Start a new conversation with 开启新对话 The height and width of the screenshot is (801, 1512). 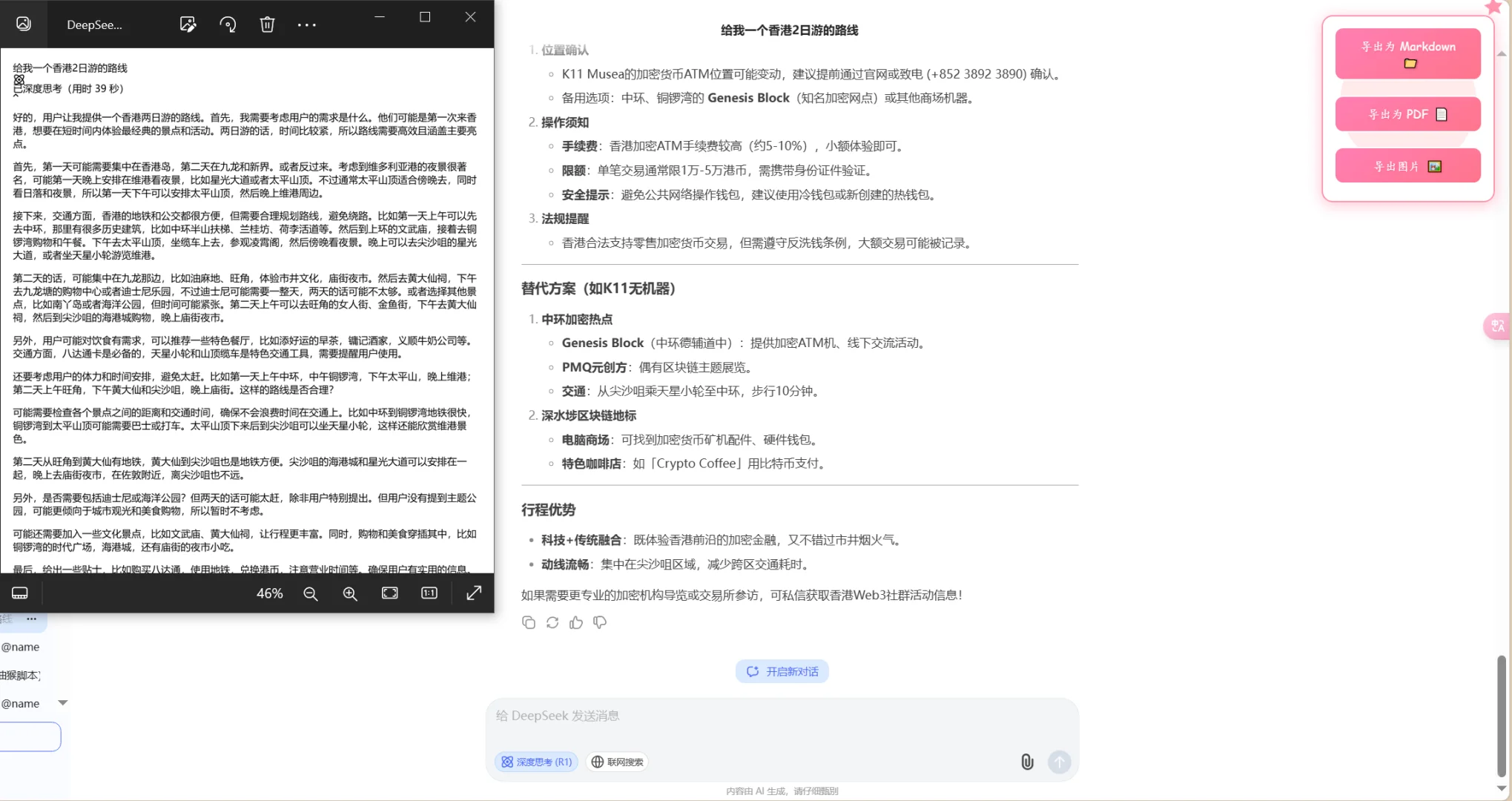[782, 670]
